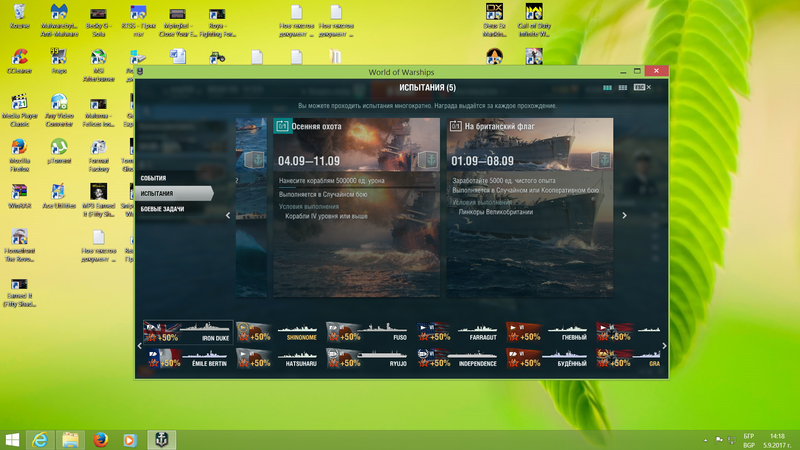Click the World of Warships title bar icon
The width and height of the screenshot is (800, 450).
pyautogui.click(x=140, y=72)
